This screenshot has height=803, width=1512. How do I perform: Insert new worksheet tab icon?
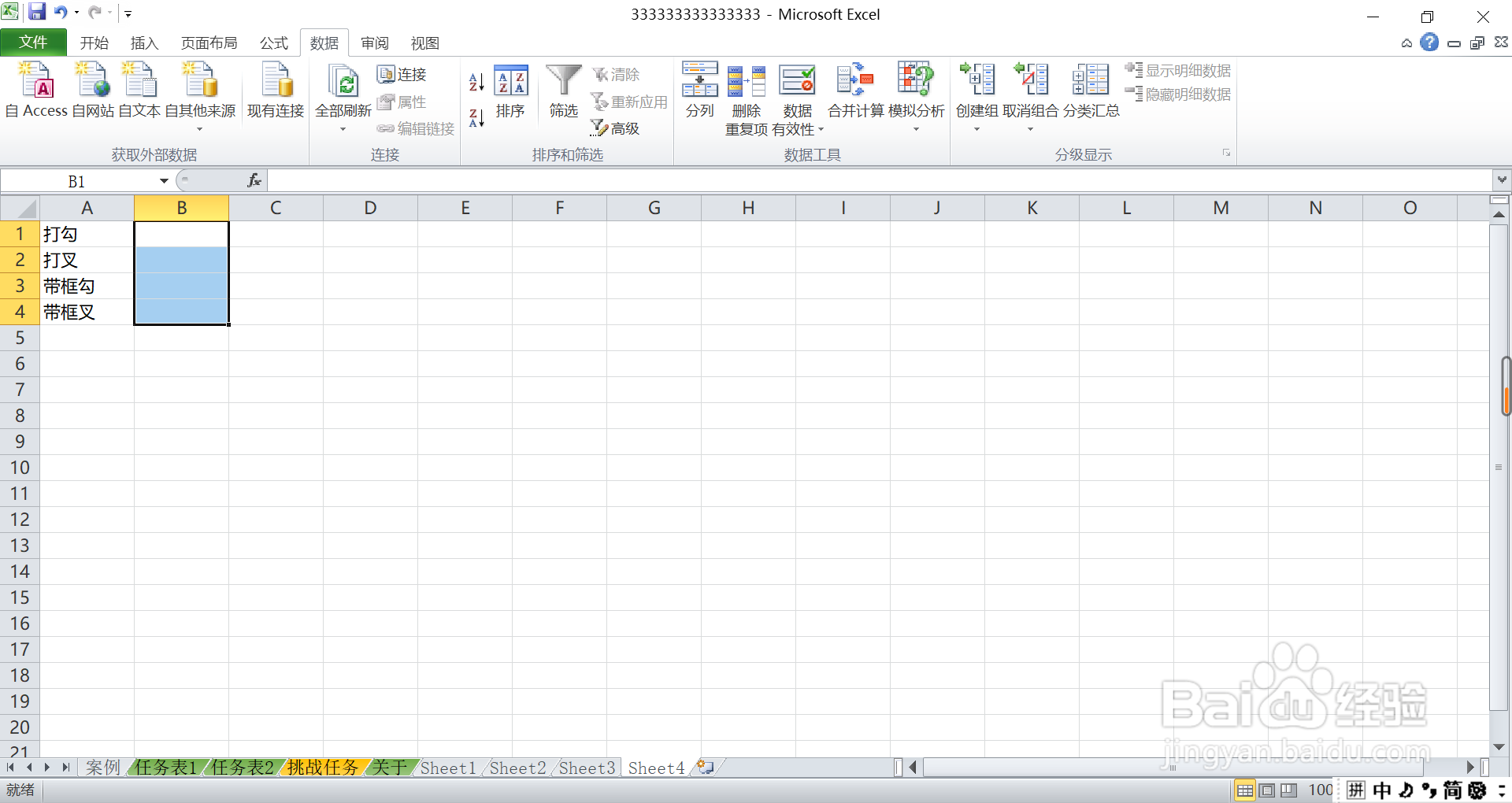[x=705, y=767]
